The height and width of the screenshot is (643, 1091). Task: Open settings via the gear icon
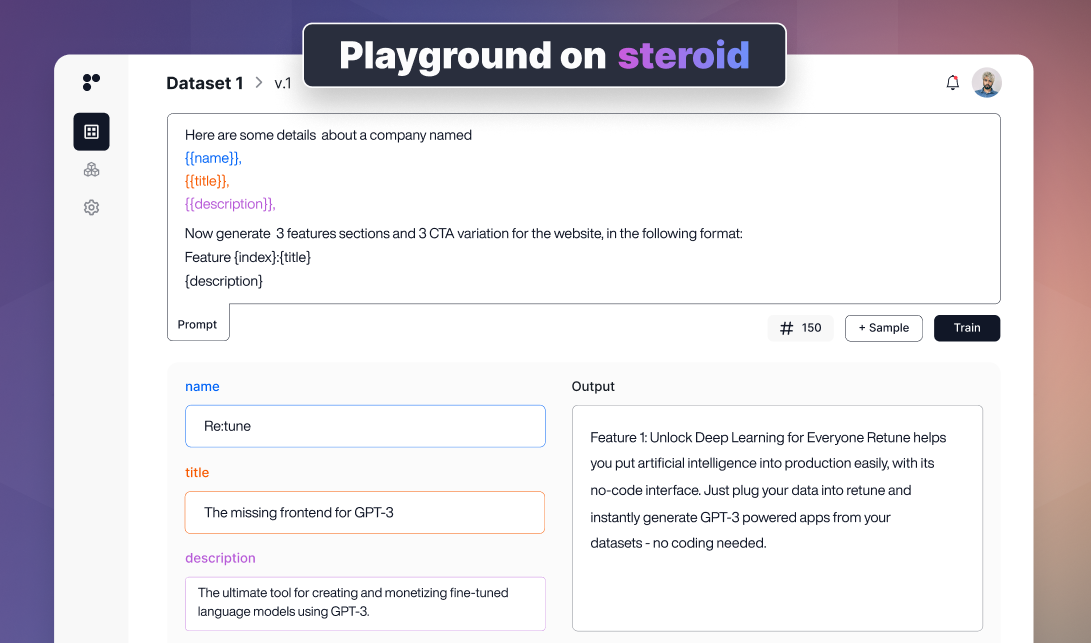point(91,208)
